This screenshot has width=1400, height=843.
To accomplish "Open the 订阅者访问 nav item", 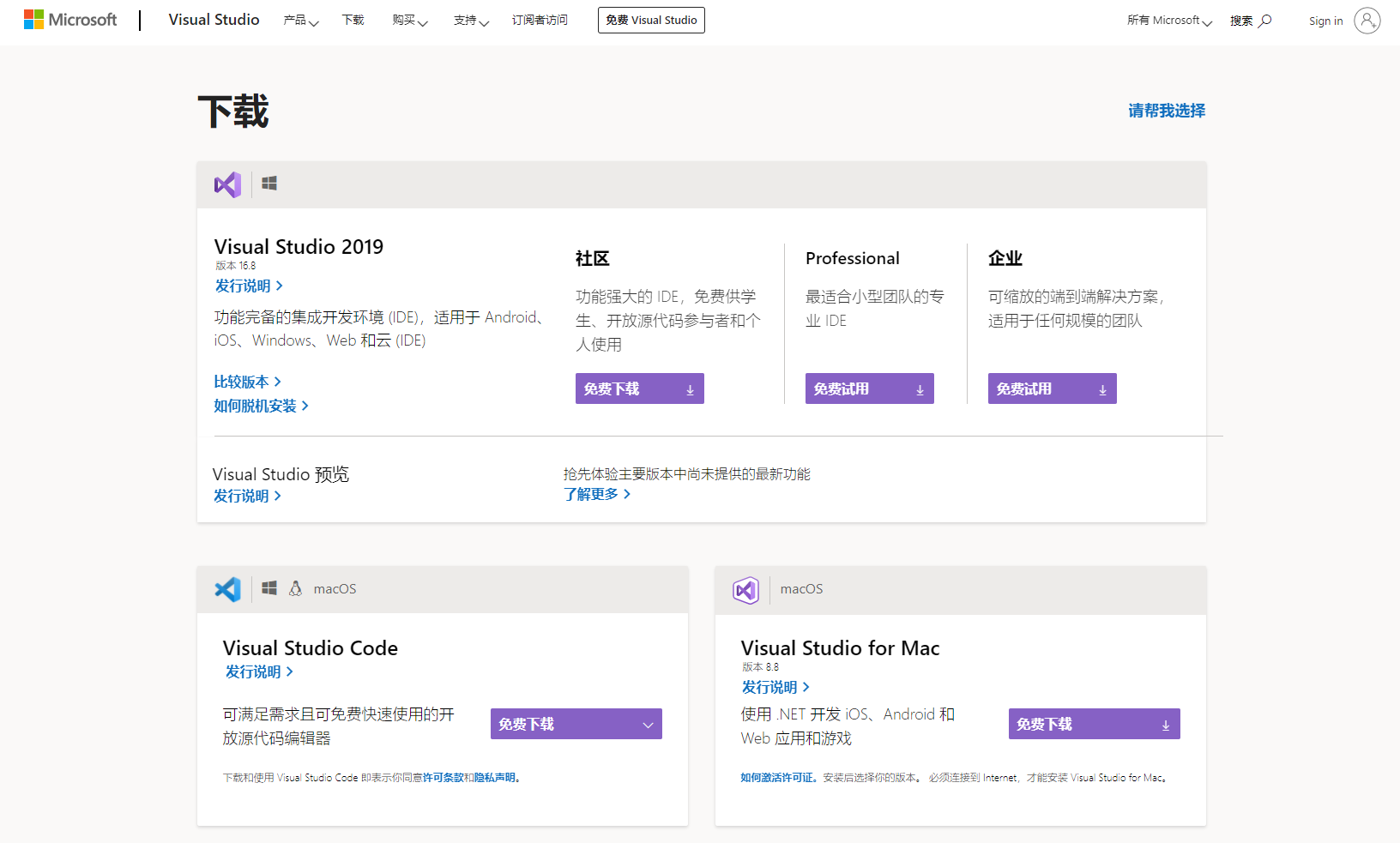I will (x=540, y=21).
